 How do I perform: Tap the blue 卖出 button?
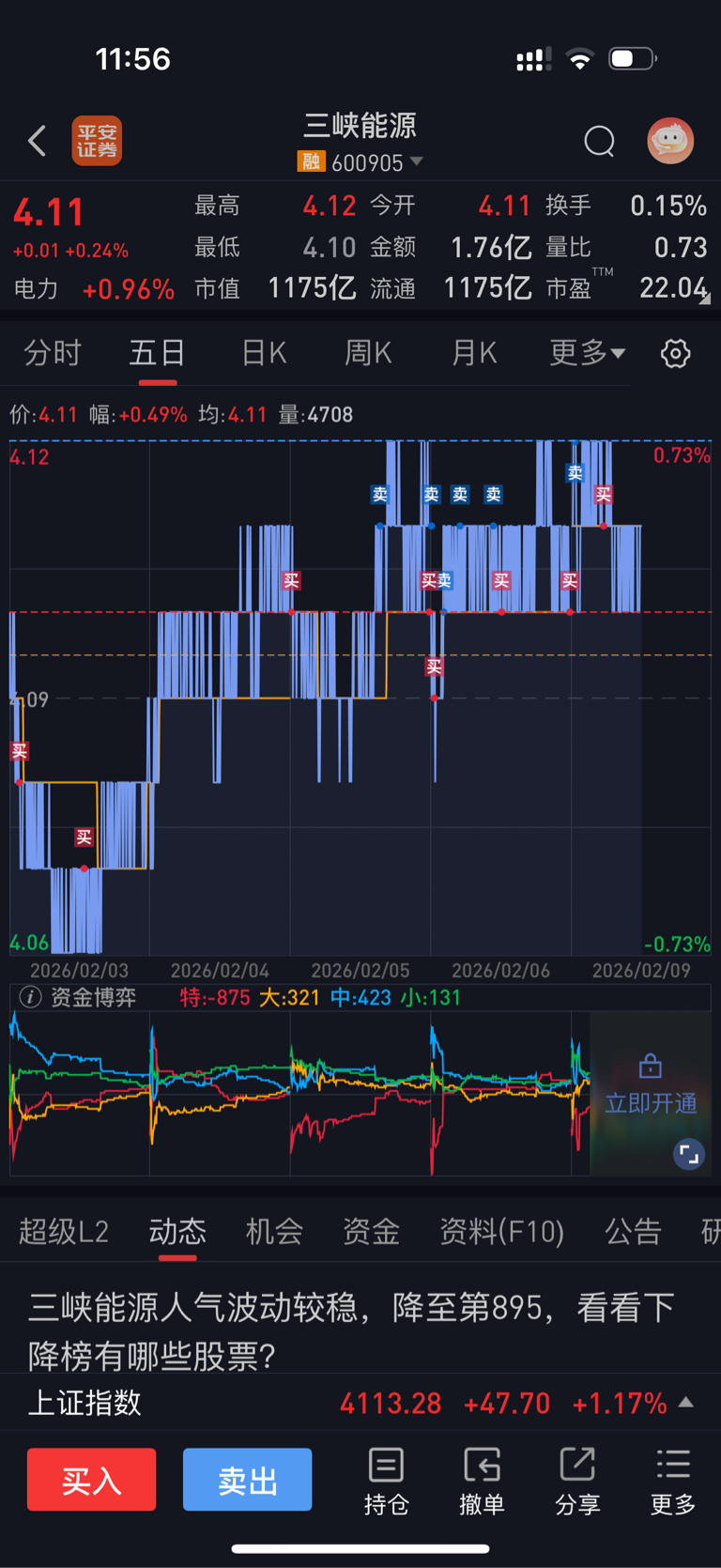pos(247,1480)
